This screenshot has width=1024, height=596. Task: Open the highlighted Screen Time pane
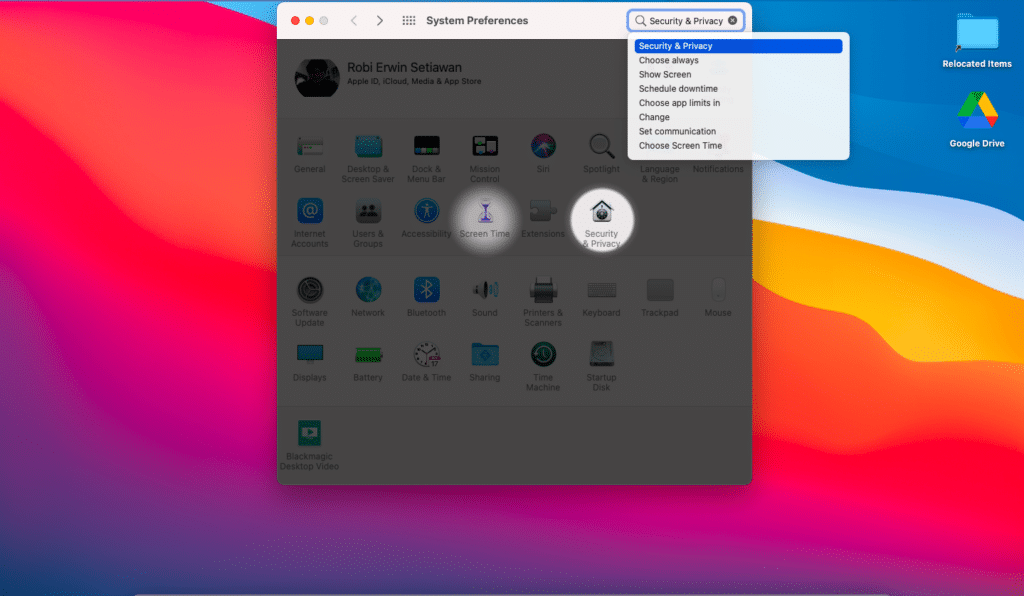point(485,219)
